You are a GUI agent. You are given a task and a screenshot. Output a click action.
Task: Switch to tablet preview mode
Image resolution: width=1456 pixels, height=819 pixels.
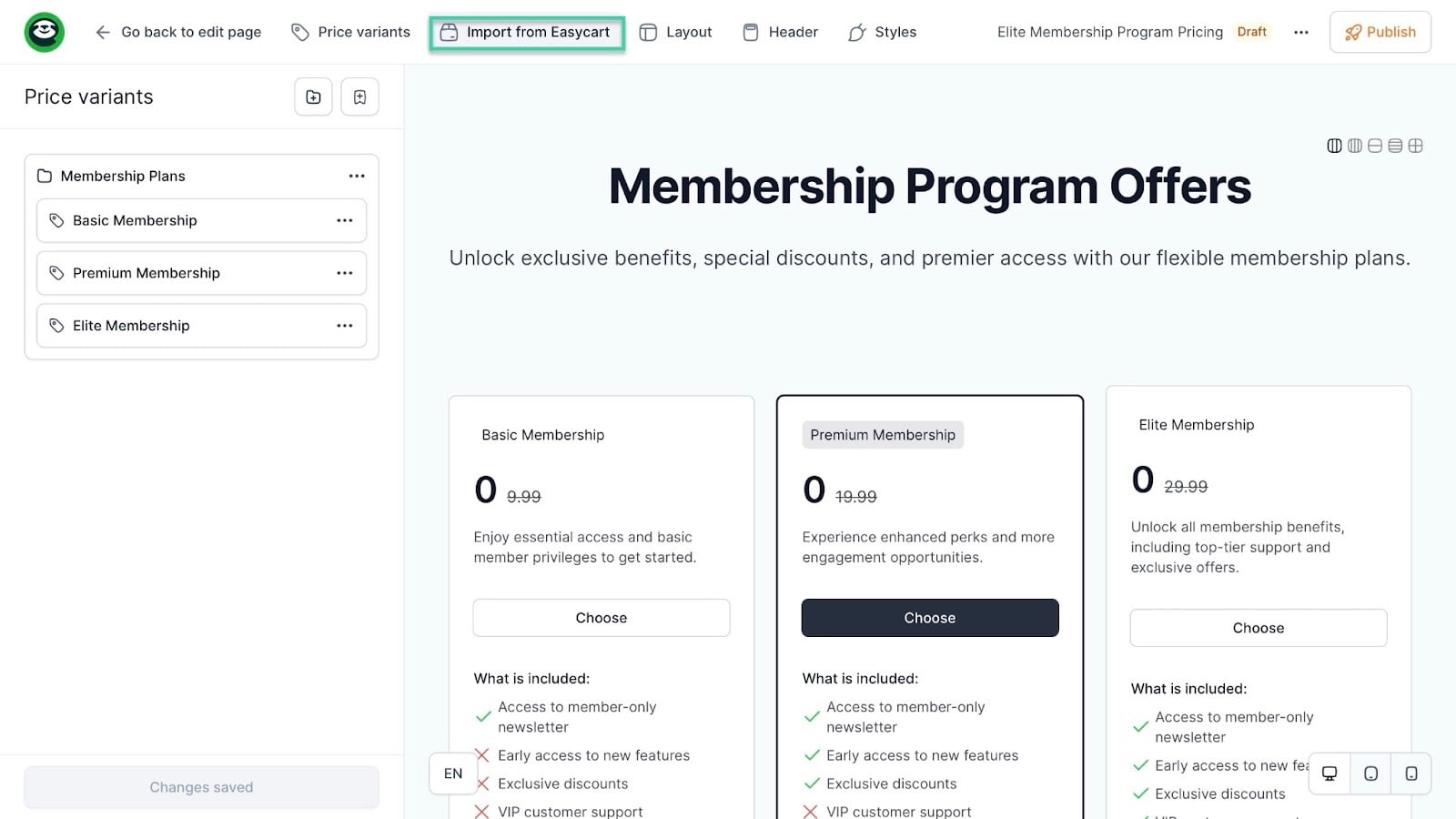[x=1370, y=773]
